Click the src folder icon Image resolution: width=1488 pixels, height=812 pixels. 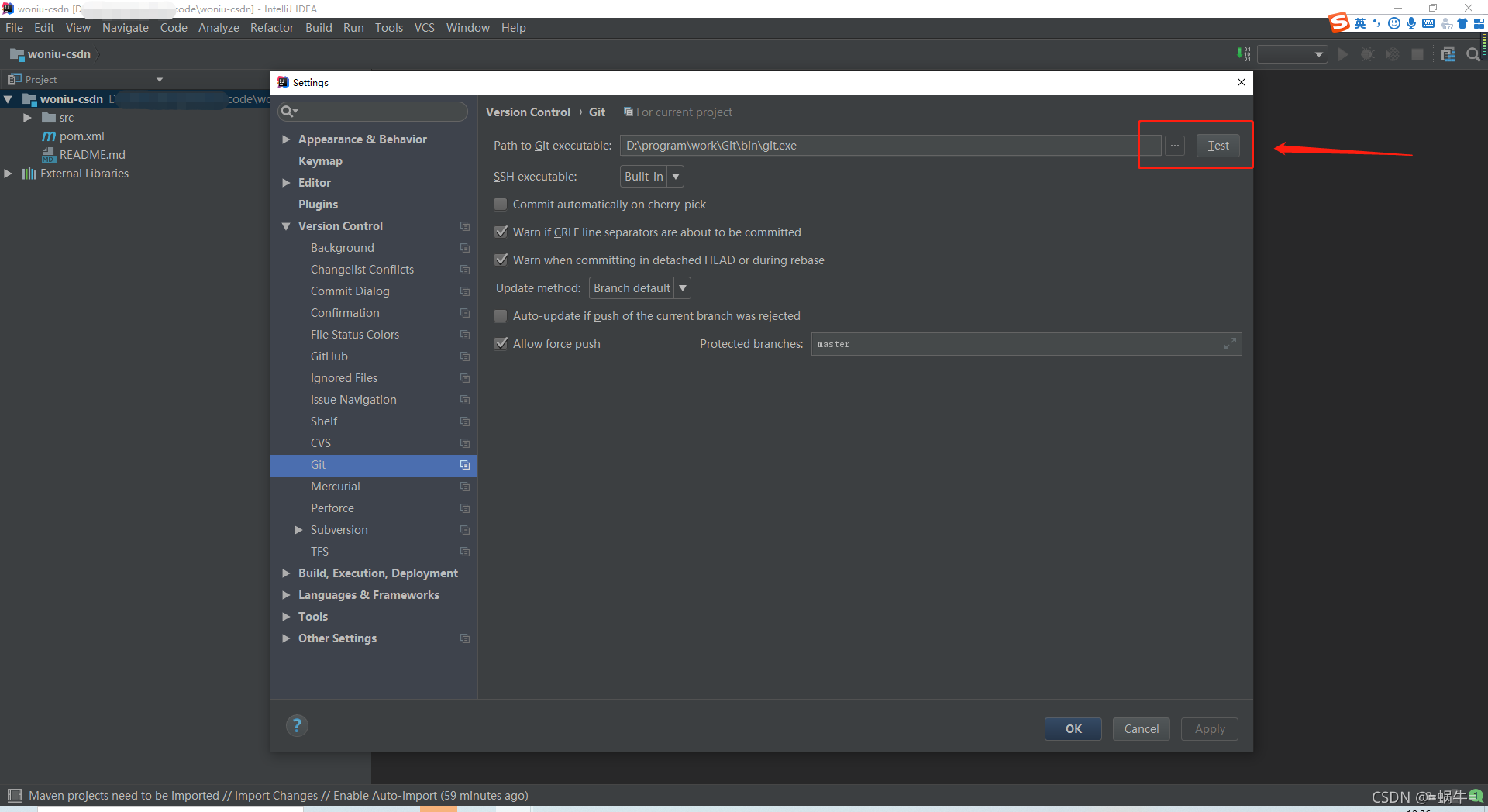pos(49,118)
